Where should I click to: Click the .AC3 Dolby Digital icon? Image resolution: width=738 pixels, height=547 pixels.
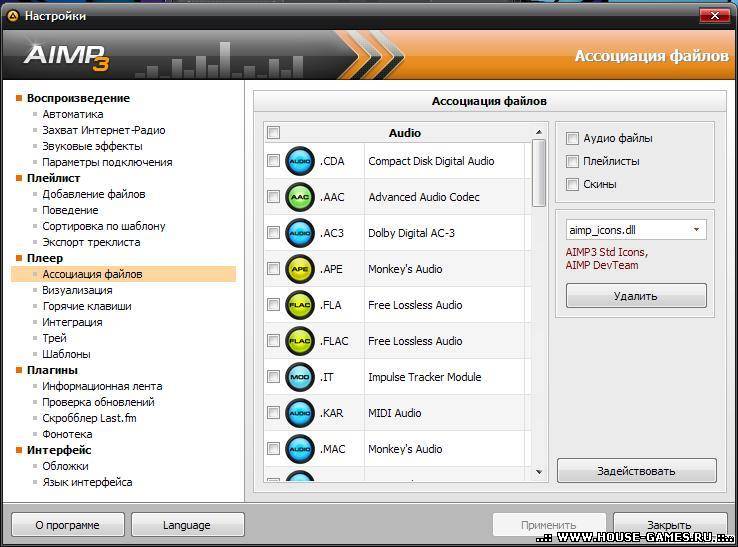[x=300, y=233]
